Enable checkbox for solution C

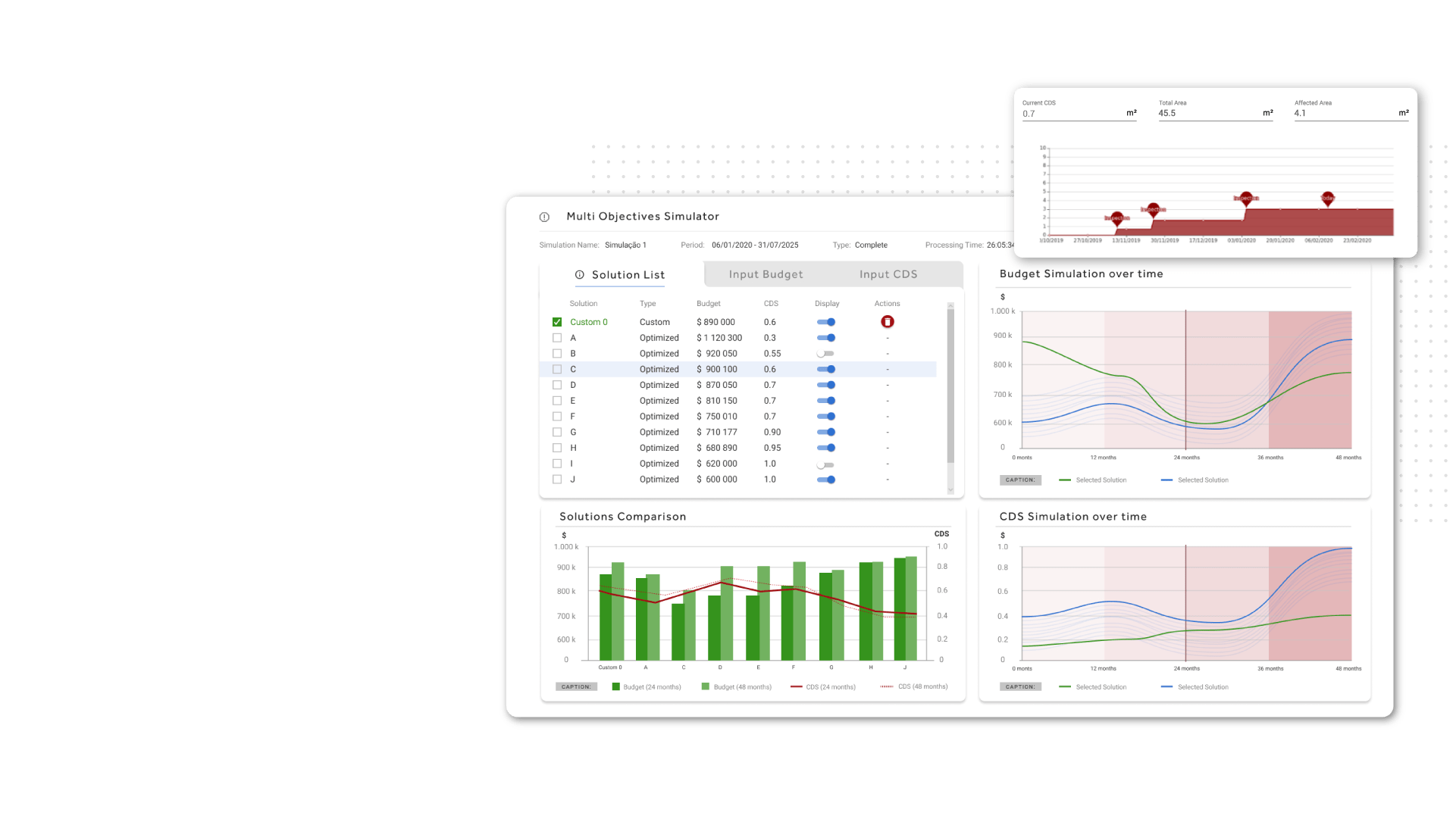(558, 369)
